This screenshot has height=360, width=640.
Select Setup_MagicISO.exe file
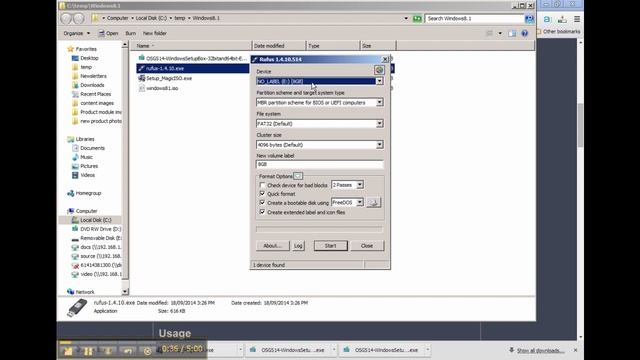pyautogui.click(x=169, y=78)
